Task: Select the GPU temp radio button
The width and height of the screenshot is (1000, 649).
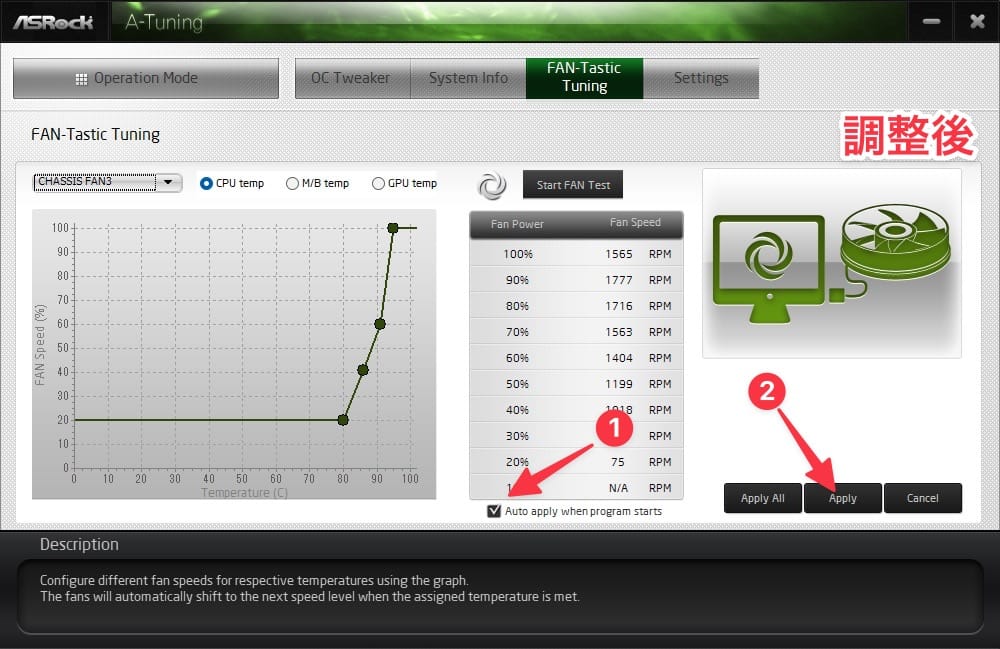Action: [x=378, y=184]
